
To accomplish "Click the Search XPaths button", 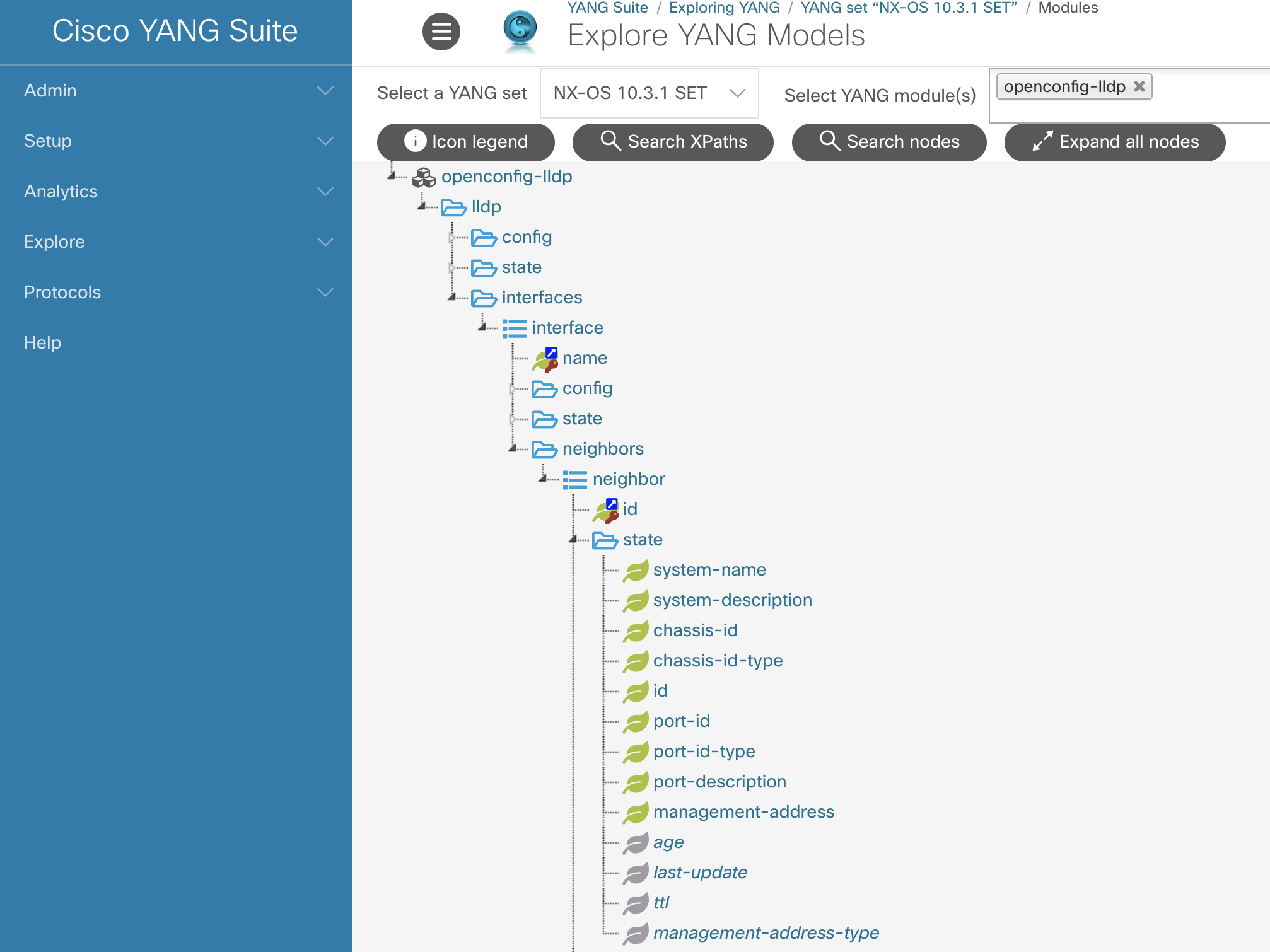I will pyautogui.click(x=673, y=142).
